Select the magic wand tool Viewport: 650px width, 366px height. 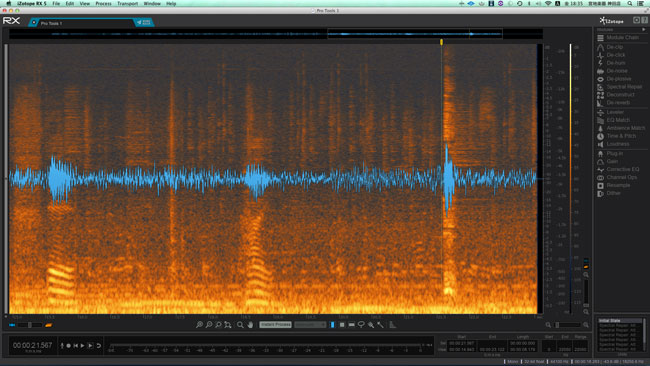tap(380, 325)
